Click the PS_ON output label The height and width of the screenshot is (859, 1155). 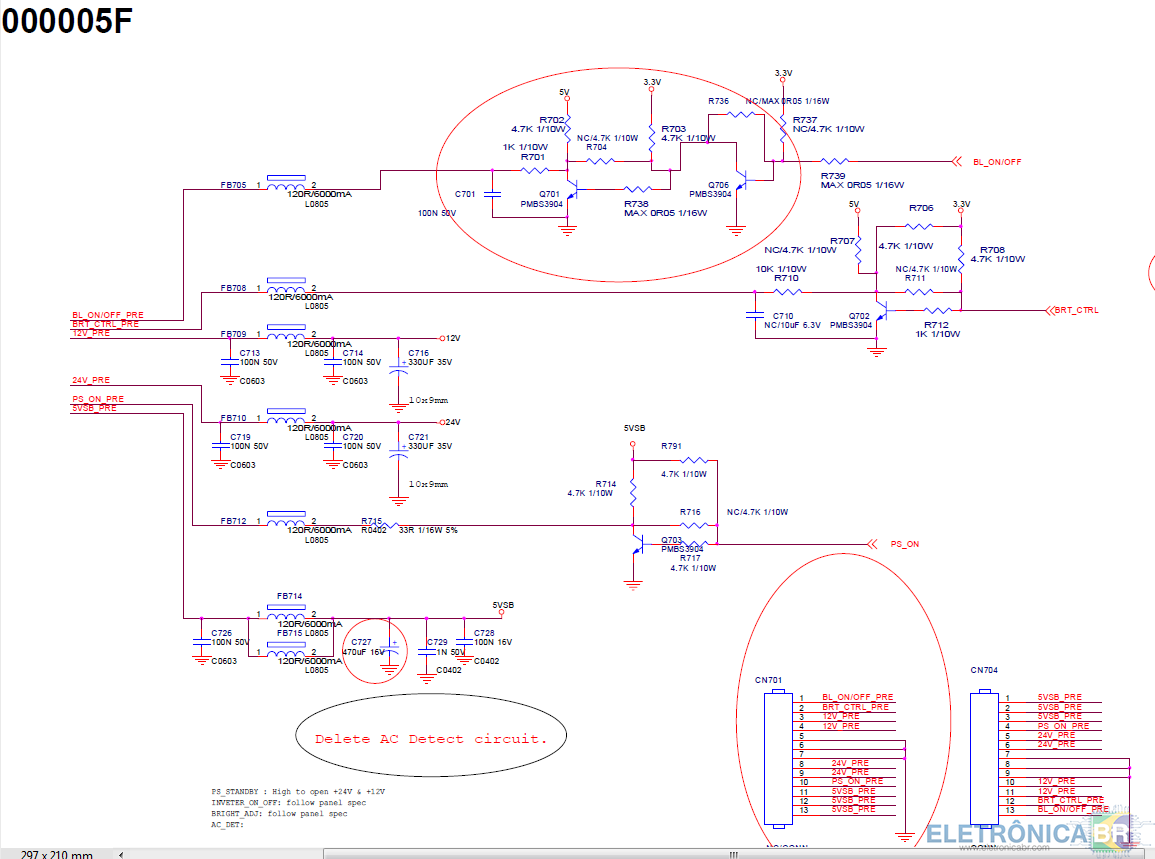pyautogui.click(x=905, y=544)
